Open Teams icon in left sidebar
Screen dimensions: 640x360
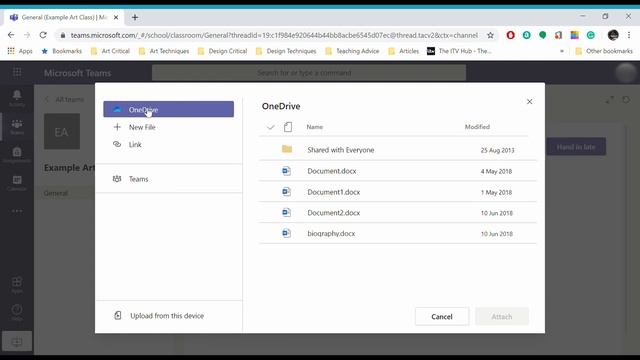tap(17, 127)
